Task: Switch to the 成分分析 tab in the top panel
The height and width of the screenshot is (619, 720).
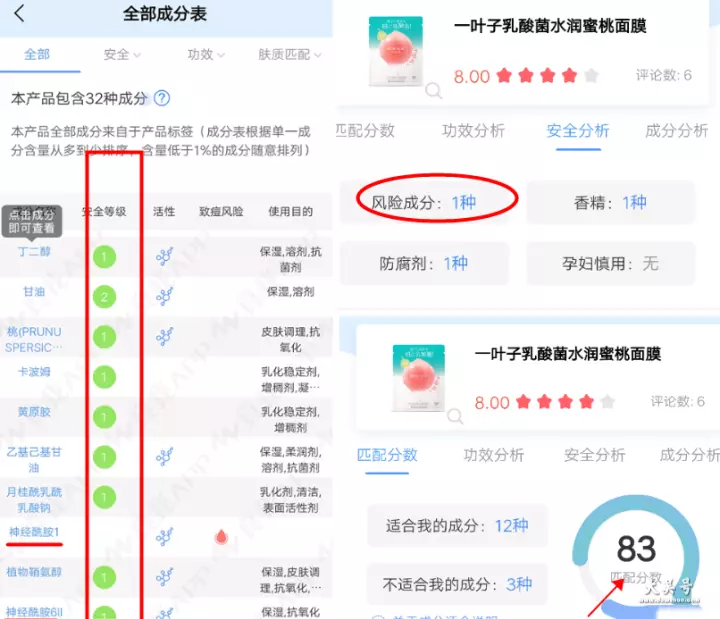Action: coord(676,131)
